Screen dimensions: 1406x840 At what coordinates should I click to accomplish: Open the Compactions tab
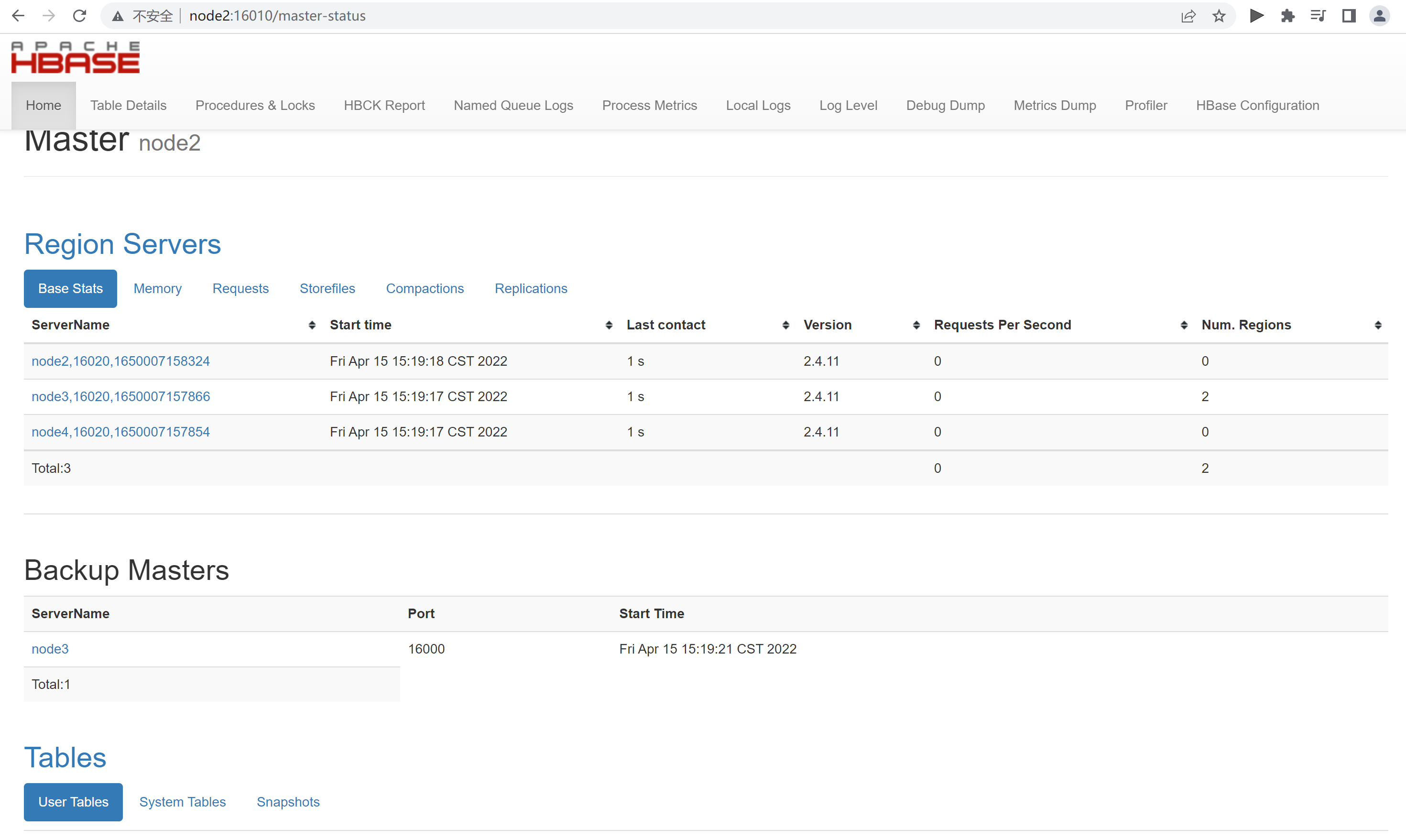point(425,289)
